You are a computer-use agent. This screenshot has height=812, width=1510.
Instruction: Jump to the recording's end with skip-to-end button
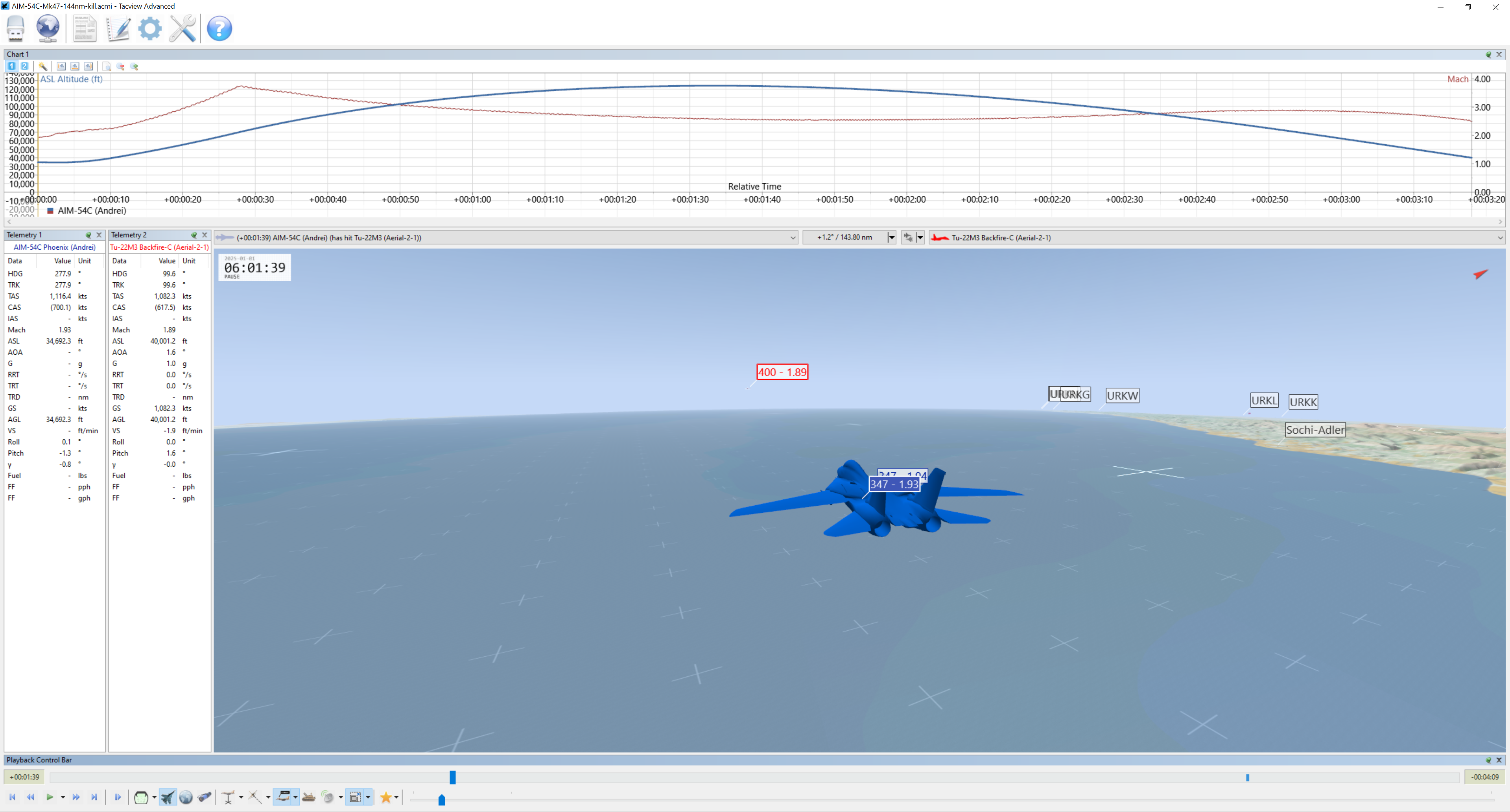(94, 797)
